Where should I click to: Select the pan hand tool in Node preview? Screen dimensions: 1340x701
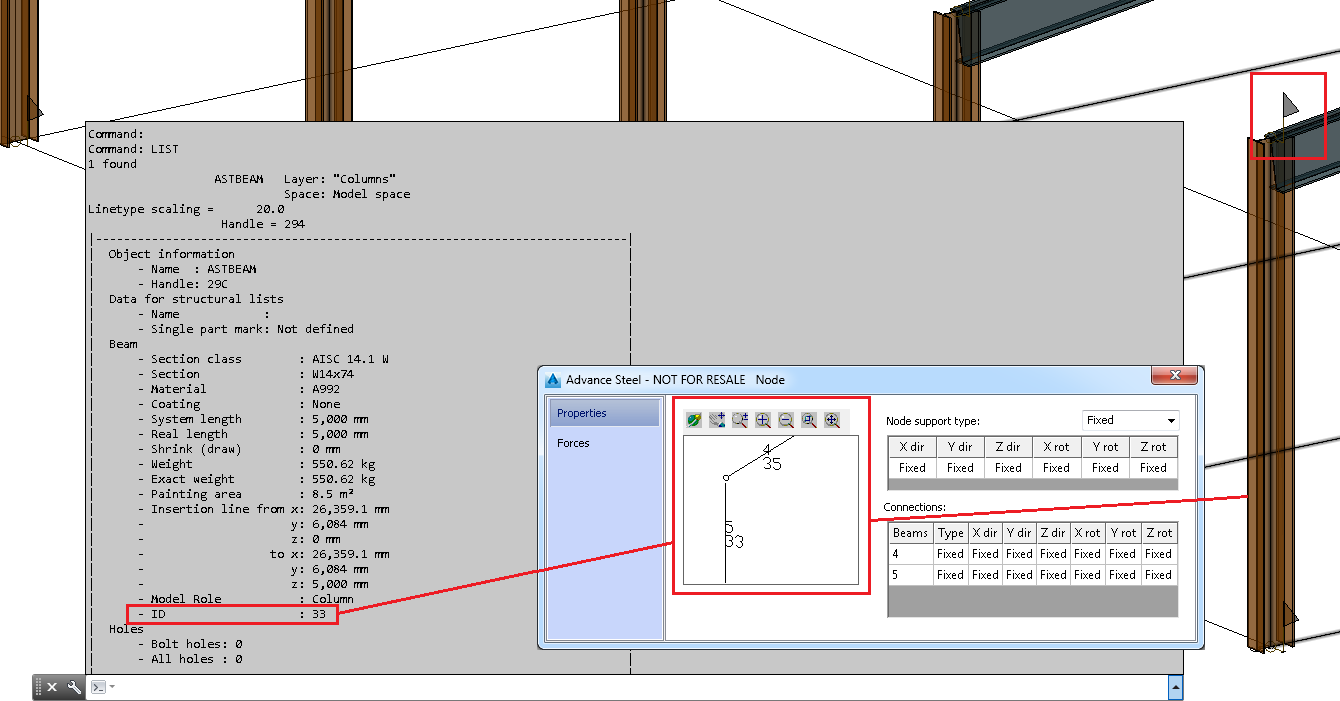click(717, 421)
